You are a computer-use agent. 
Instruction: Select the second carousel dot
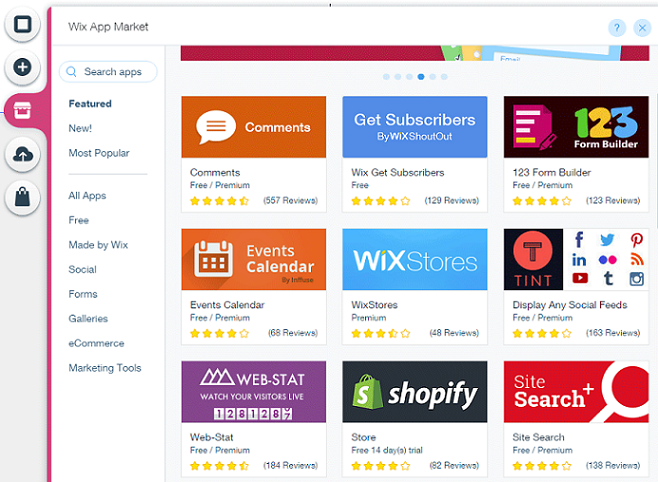click(x=398, y=77)
